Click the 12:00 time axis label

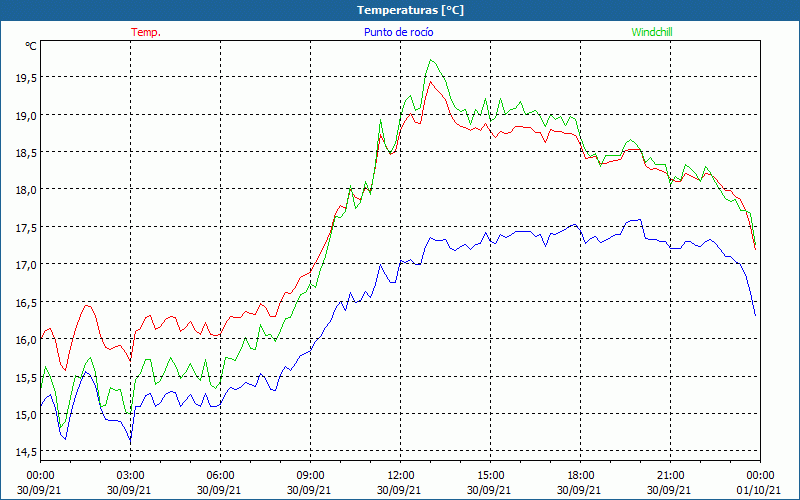coord(401,476)
